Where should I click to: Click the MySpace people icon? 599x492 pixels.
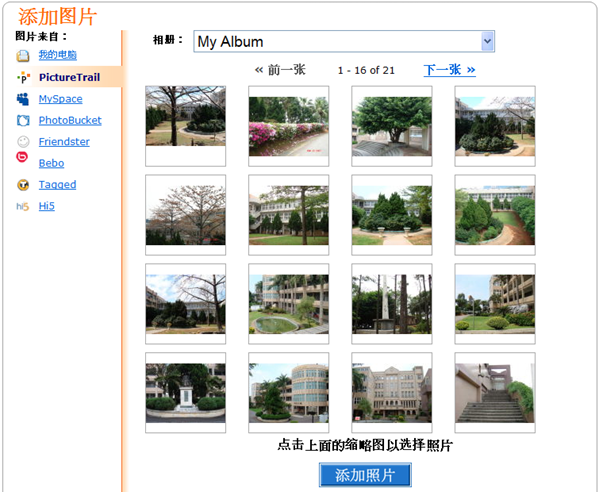pyautogui.click(x=23, y=99)
